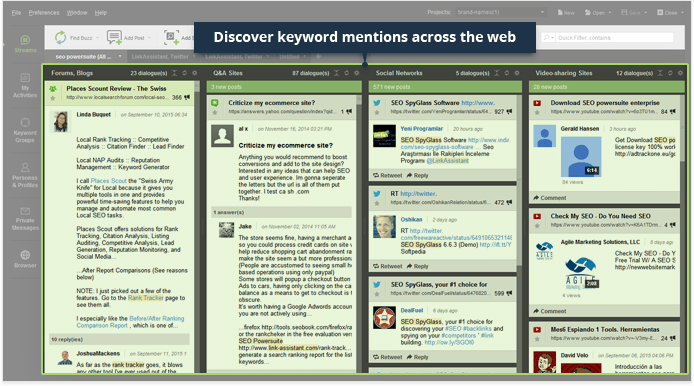Expand the Add Post dropdown arrow
The image size is (694, 386).
[150, 38]
